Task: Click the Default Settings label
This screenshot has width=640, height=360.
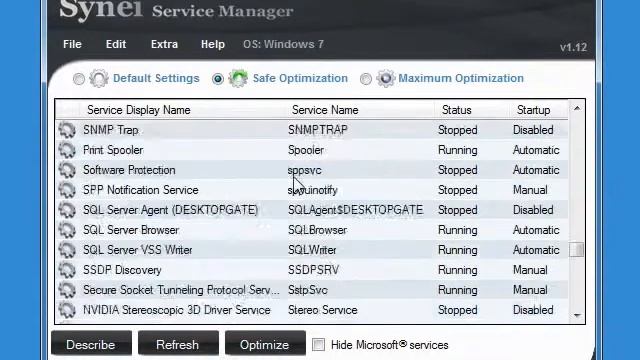Action: (x=156, y=78)
